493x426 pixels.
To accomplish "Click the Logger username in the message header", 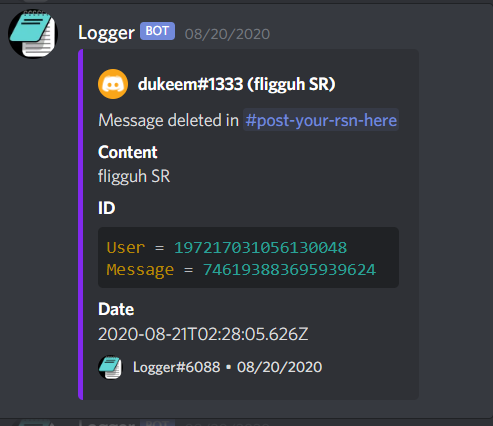I will pyautogui.click(x=106, y=33).
